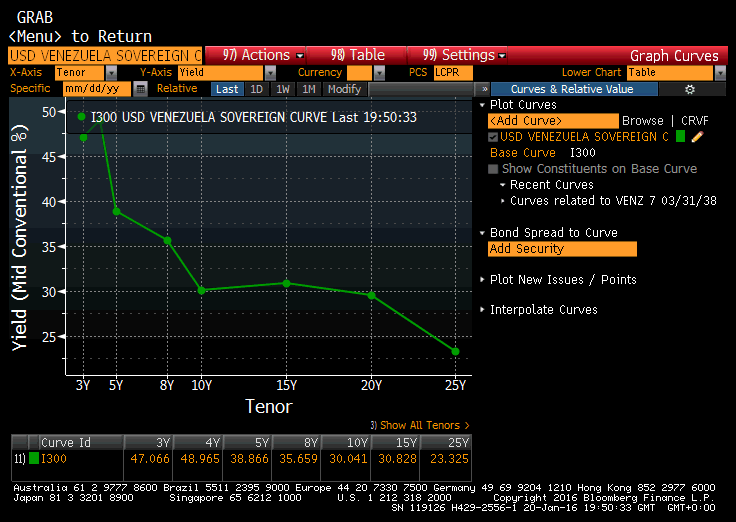The height and width of the screenshot is (522, 736).
Task: Collapse Bond Spread to Curve section
Action: (x=482, y=233)
